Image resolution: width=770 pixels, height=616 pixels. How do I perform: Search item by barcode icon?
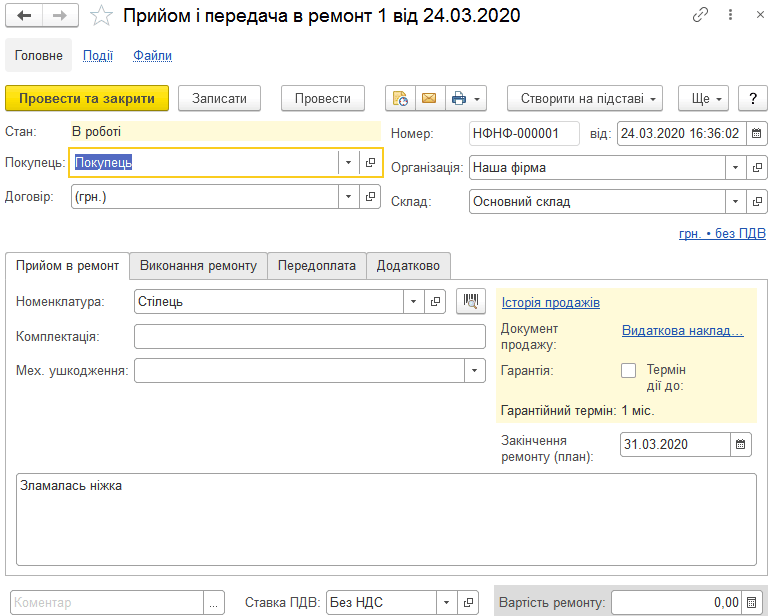tap(471, 301)
